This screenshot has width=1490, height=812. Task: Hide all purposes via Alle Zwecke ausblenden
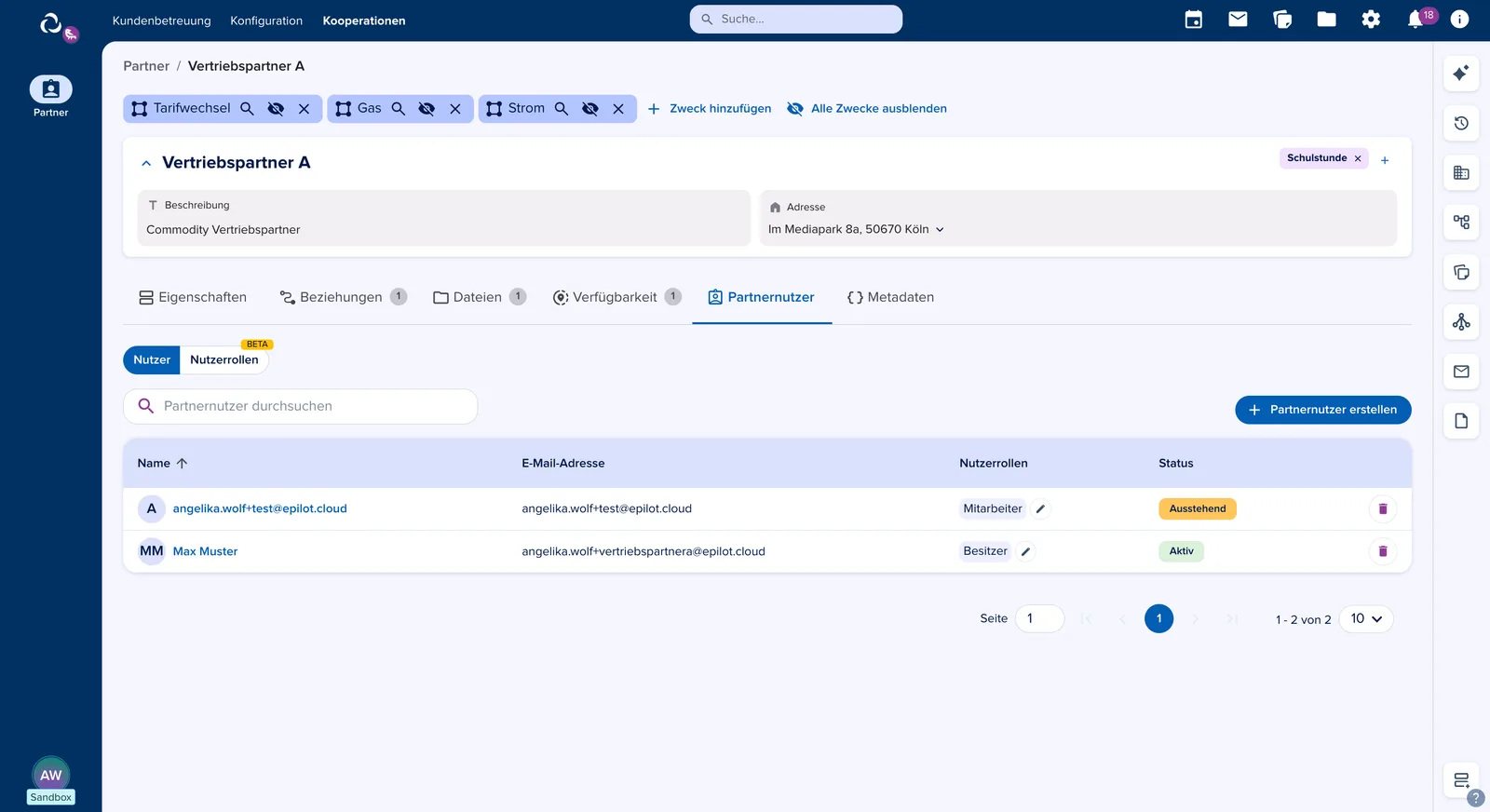[x=867, y=109]
